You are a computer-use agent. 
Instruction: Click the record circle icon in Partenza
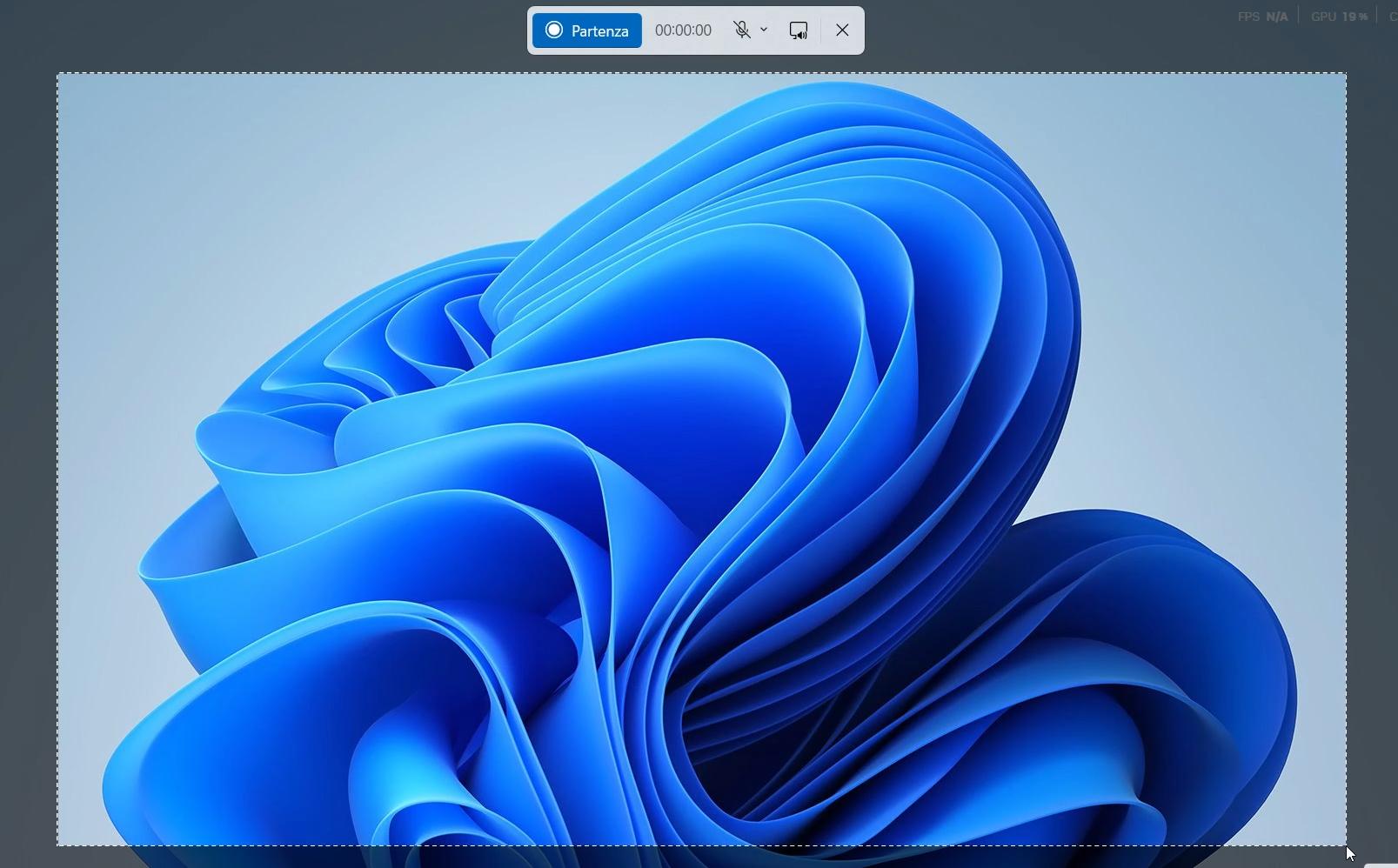[x=554, y=30]
